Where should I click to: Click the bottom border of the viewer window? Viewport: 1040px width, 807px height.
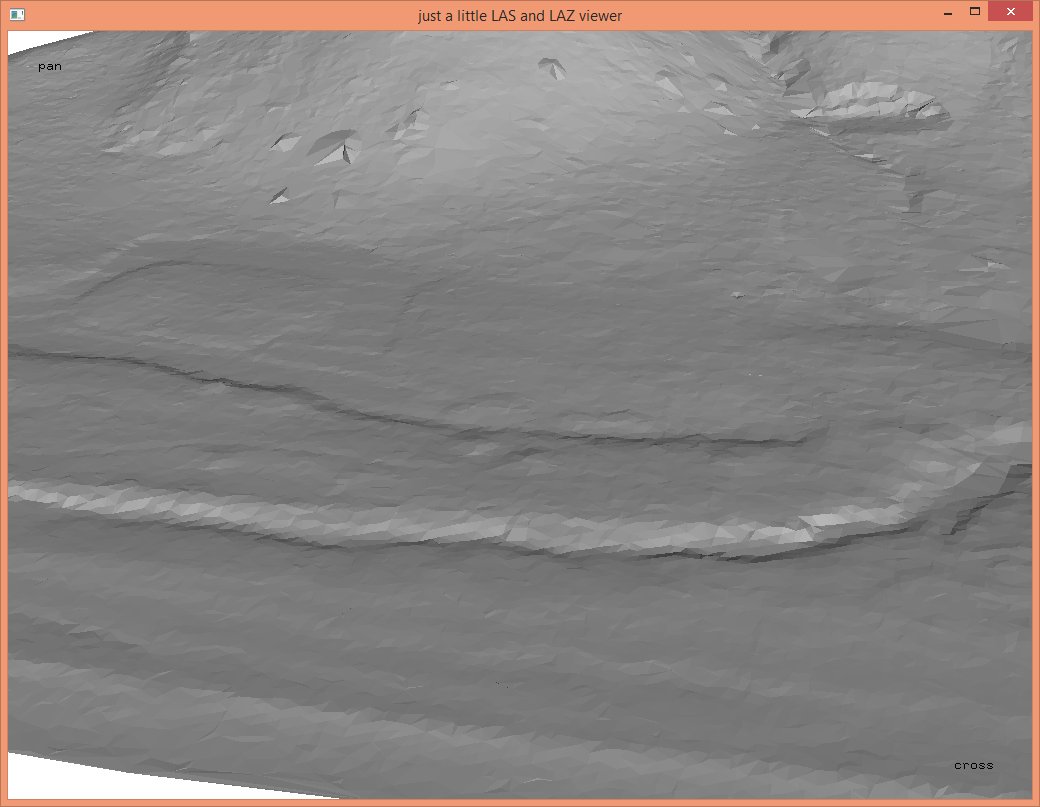pyautogui.click(x=520, y=802)
